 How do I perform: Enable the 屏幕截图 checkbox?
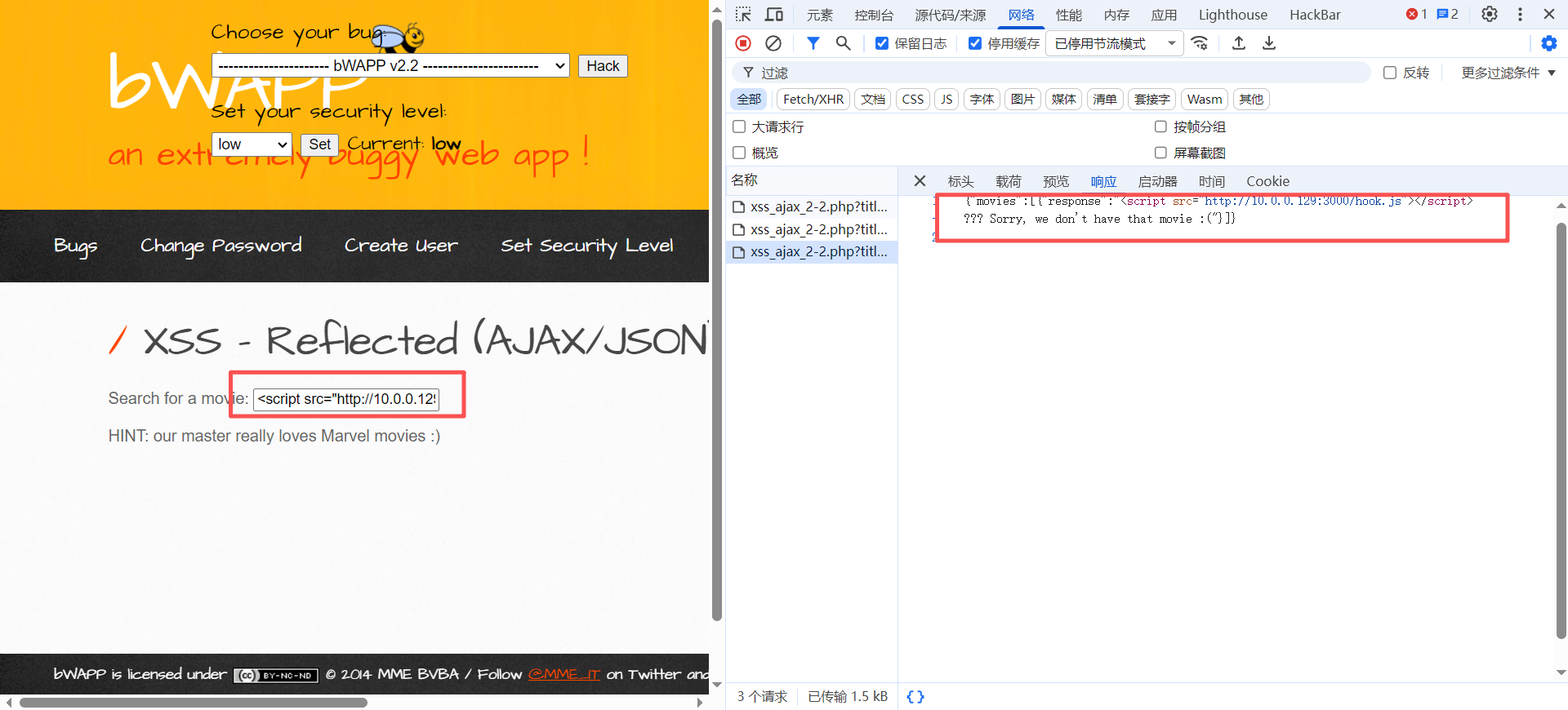pyautogui.click(x=1160, y=153)
